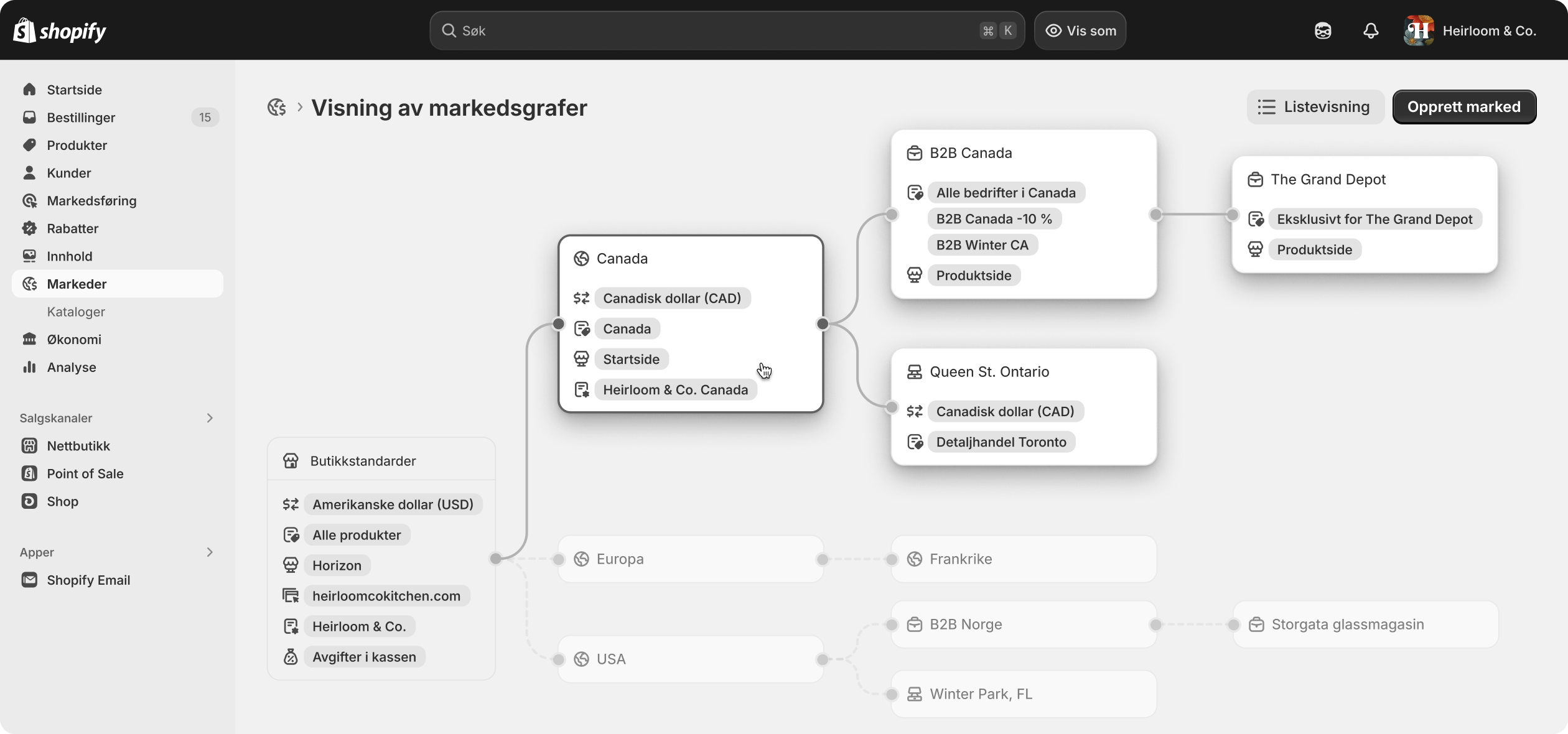
Task: Select Produktside in The Grand Depot card
Action: coord(1315,249)
